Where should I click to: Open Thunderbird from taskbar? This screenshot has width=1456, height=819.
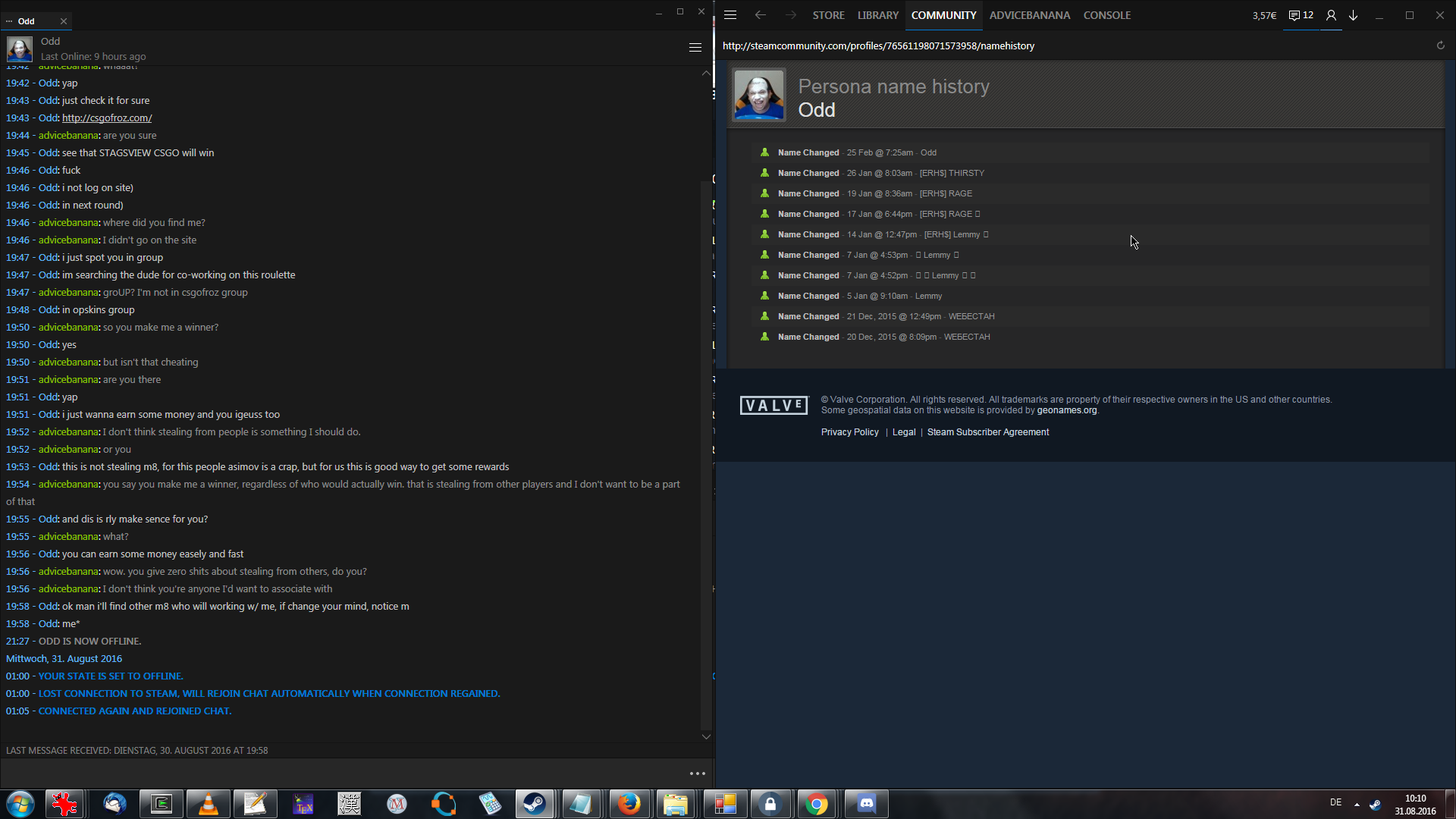(115, 804)
